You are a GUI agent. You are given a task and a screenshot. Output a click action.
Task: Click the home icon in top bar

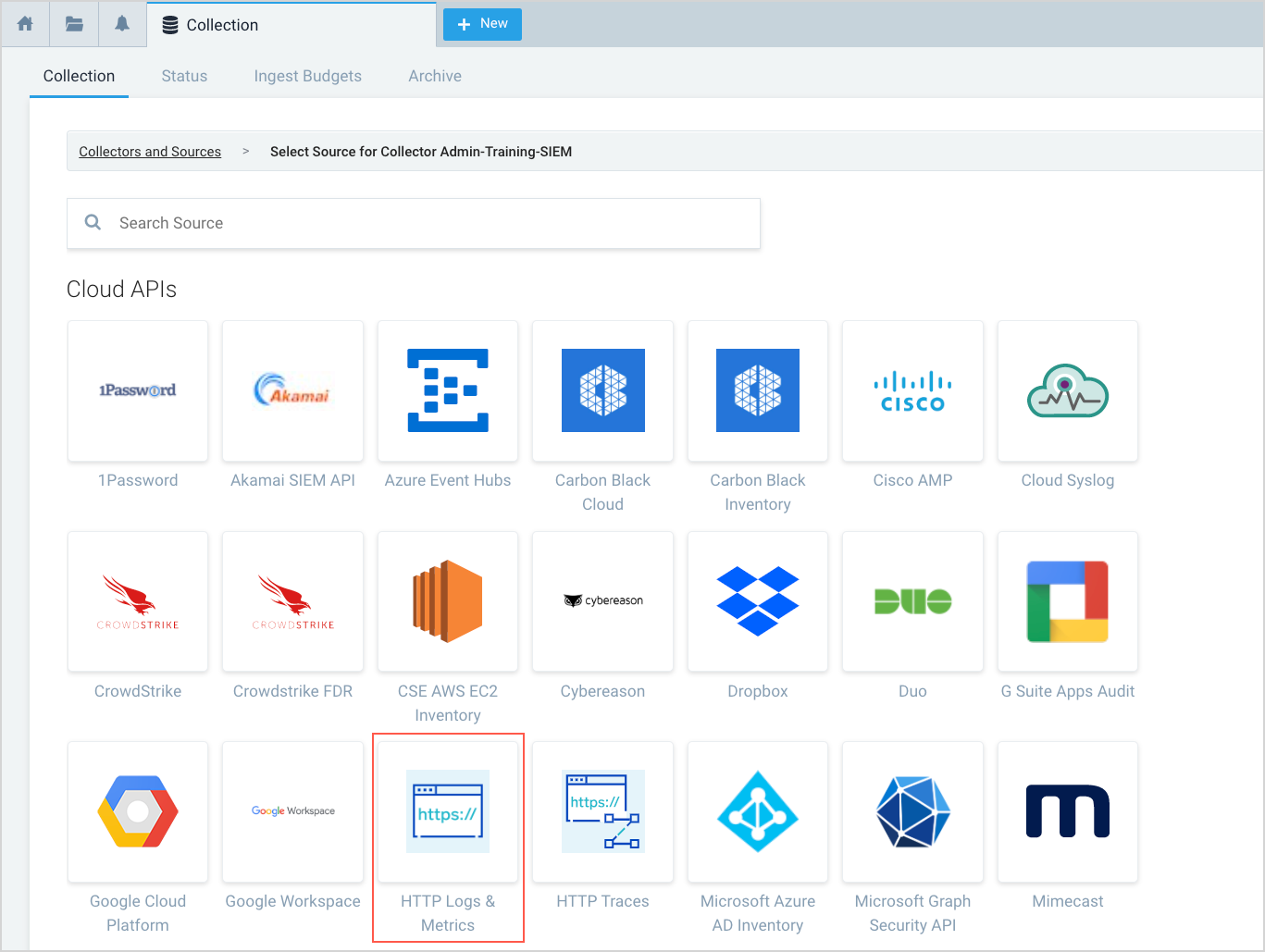point(25,24)
